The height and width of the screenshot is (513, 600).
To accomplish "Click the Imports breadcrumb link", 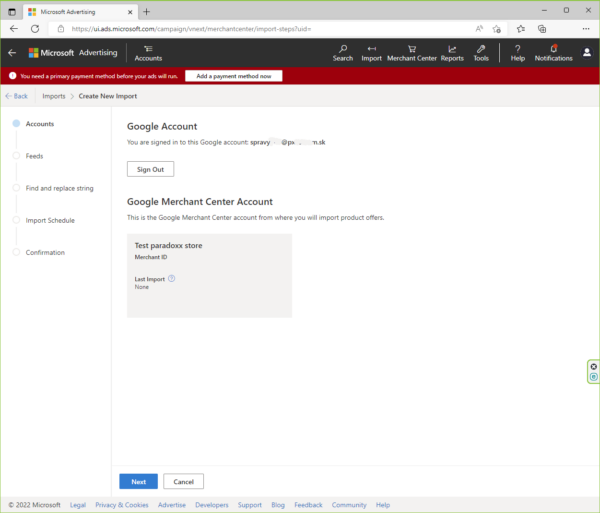I will (x=54, y=96).
